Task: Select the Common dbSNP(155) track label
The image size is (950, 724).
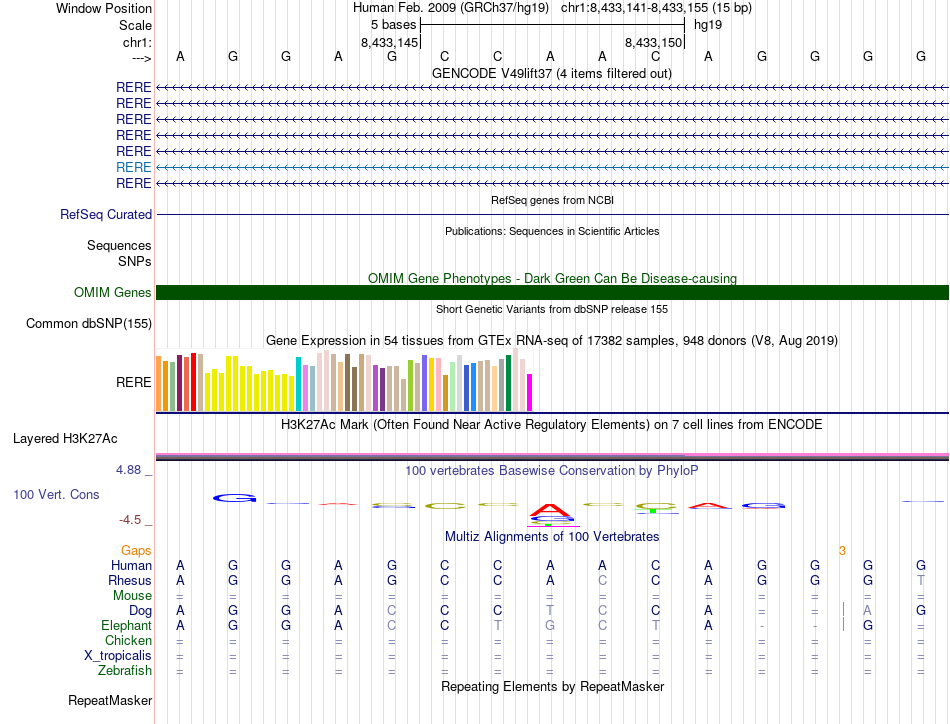Action: [88, 324]
